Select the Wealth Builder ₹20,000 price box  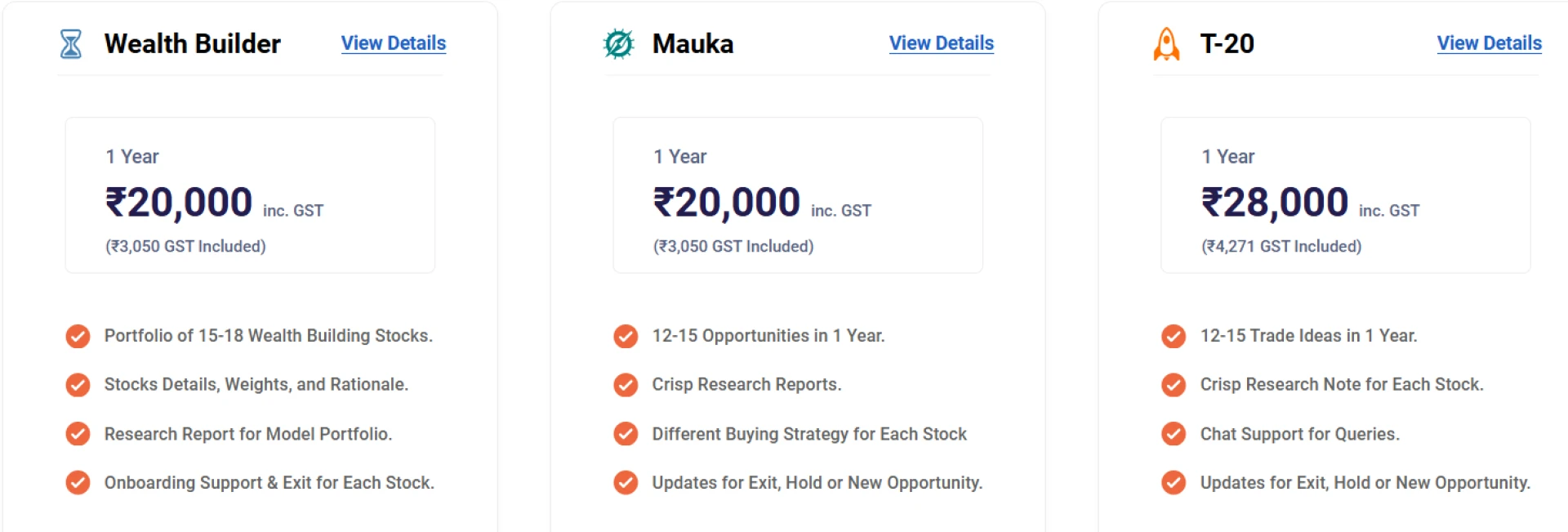250,195
